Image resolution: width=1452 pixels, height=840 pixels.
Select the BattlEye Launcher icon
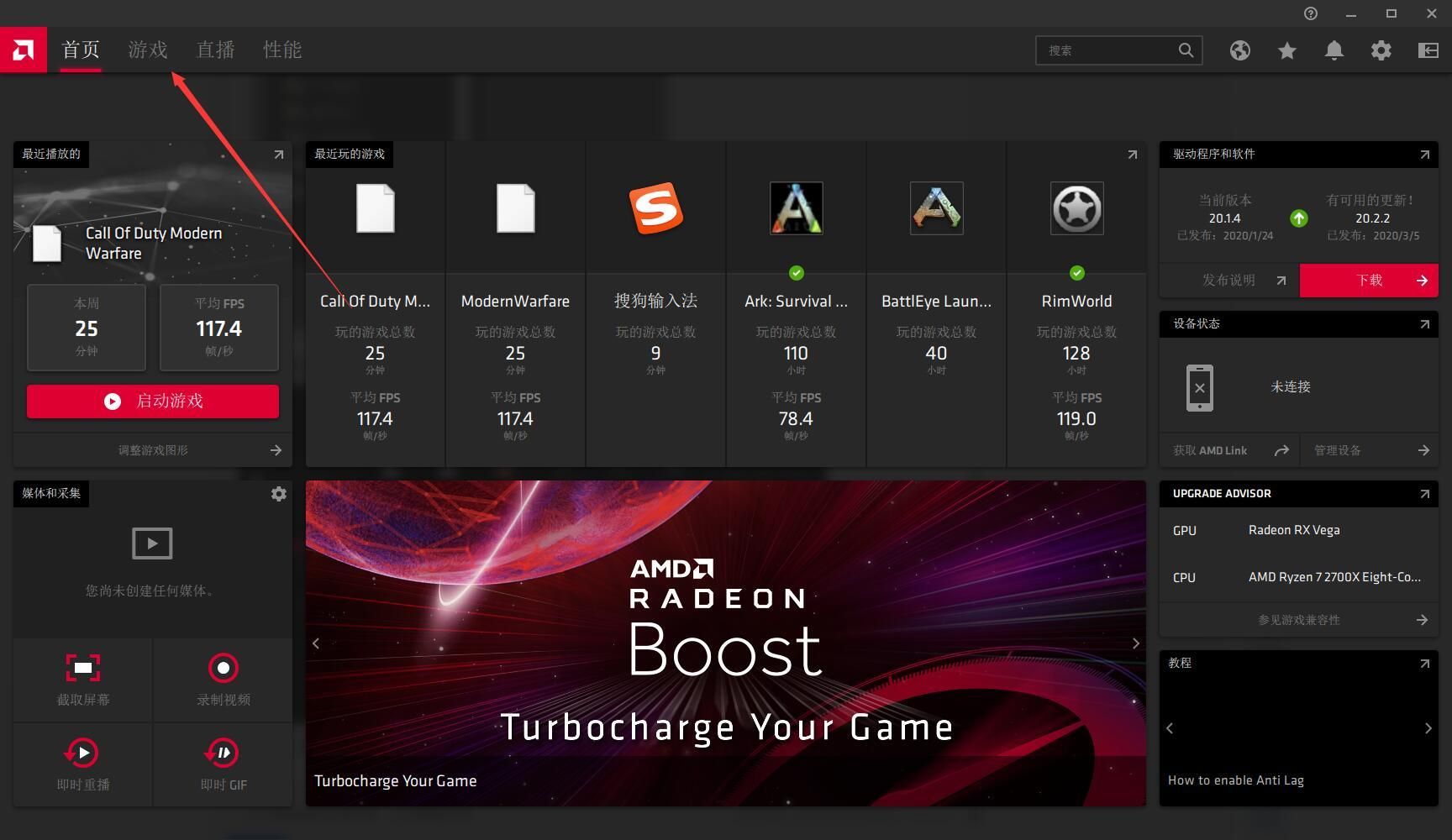click(x=936, y=208)
